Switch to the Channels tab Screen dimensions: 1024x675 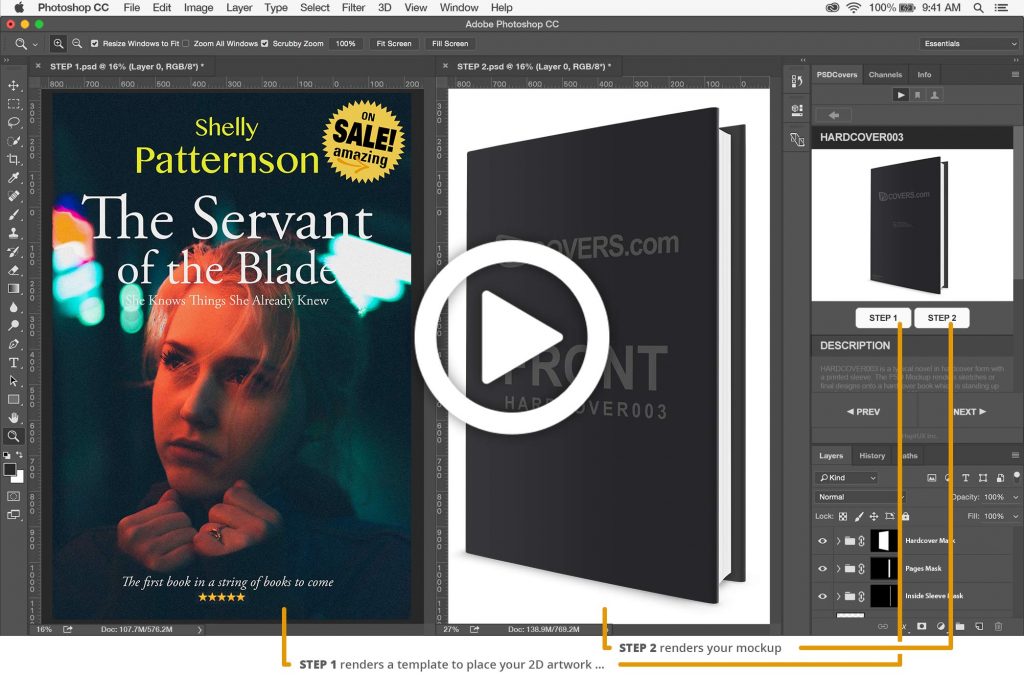pyautogui.click(x=885, y=74)
